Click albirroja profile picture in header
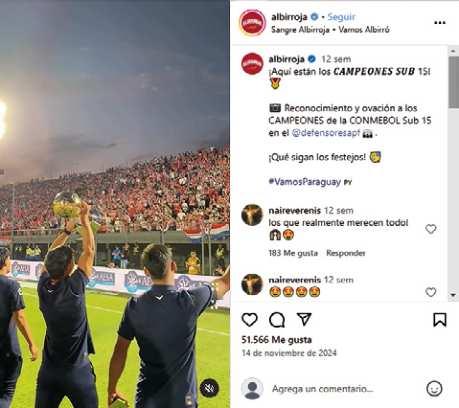 click(252, 23)
